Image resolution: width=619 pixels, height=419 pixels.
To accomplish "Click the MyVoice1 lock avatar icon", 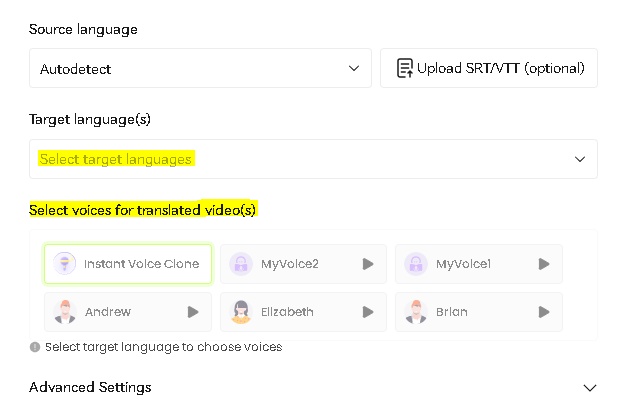I will (415, 264).
